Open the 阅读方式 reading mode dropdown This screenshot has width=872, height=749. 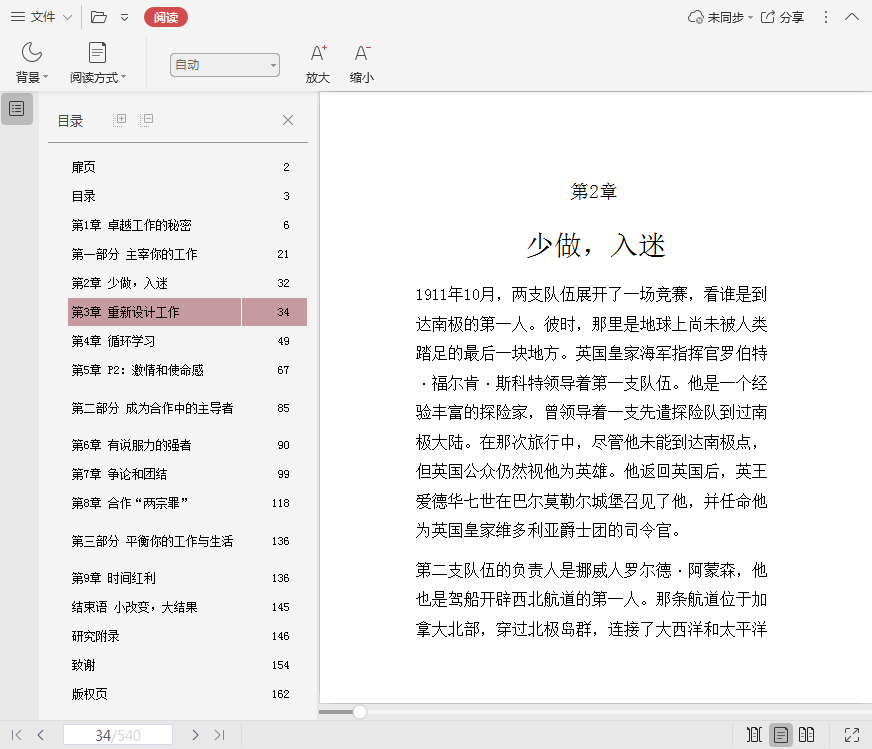tap(97, 62)
